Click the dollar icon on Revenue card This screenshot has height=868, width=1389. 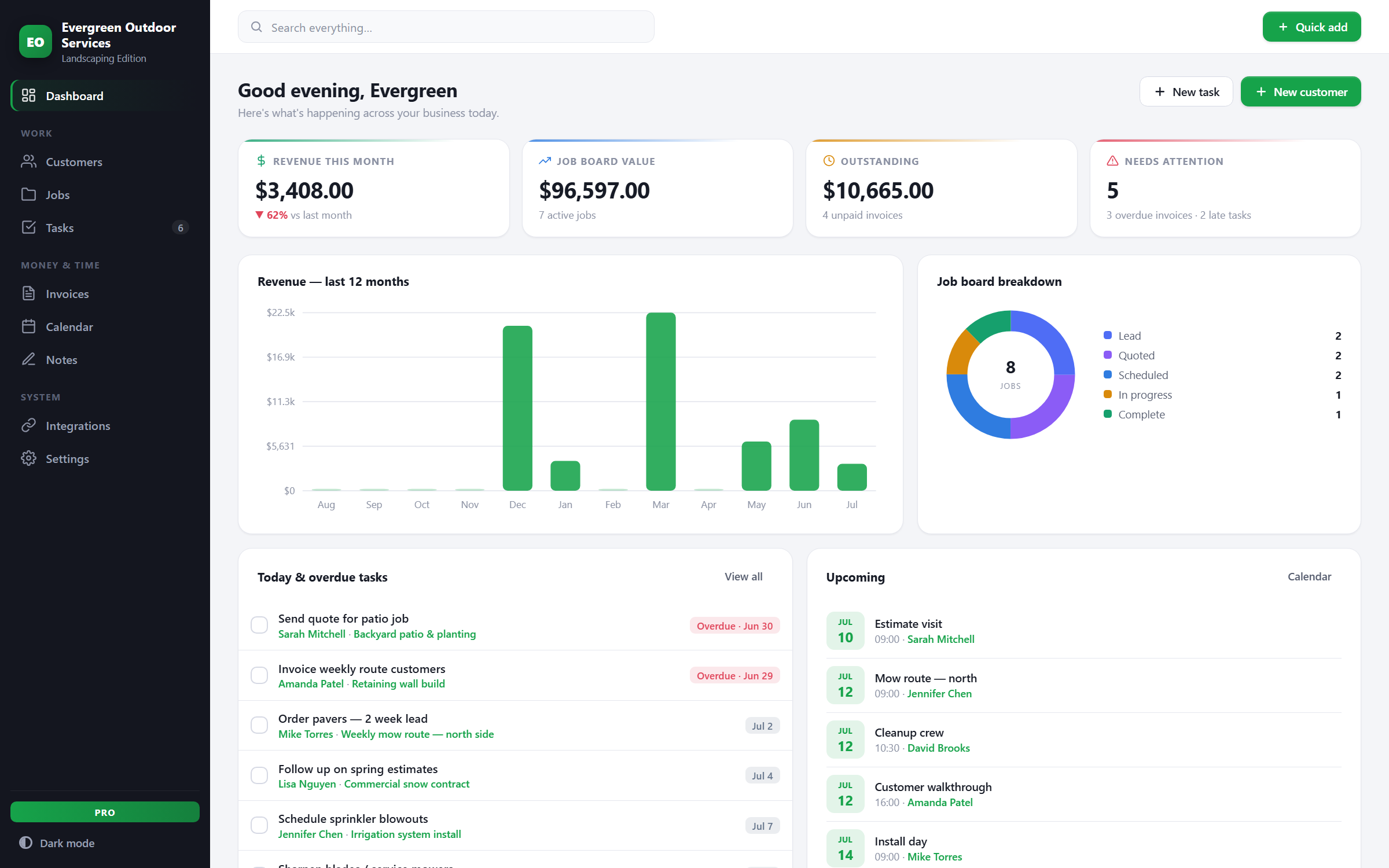pyautogui.click(x=261, y=161)
